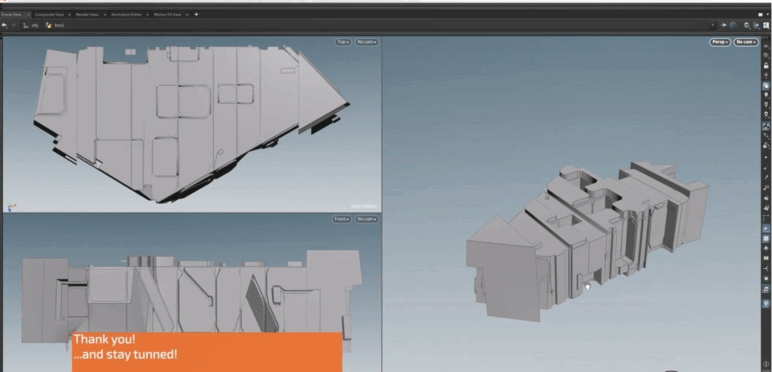This screenshot has width=772, height=372.
Task: Open No cam dropdown in Persp viewport
Action: pyautogui.click(x=746, y=42)
